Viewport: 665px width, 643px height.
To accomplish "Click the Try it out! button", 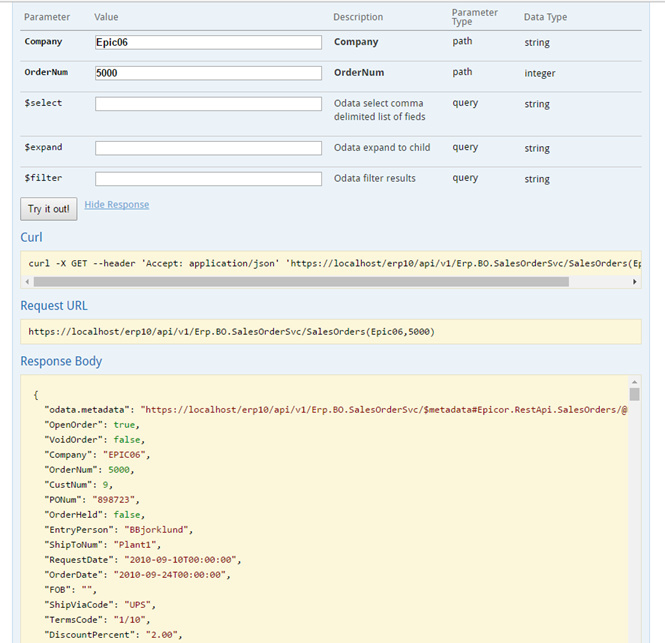I will 49,209.
